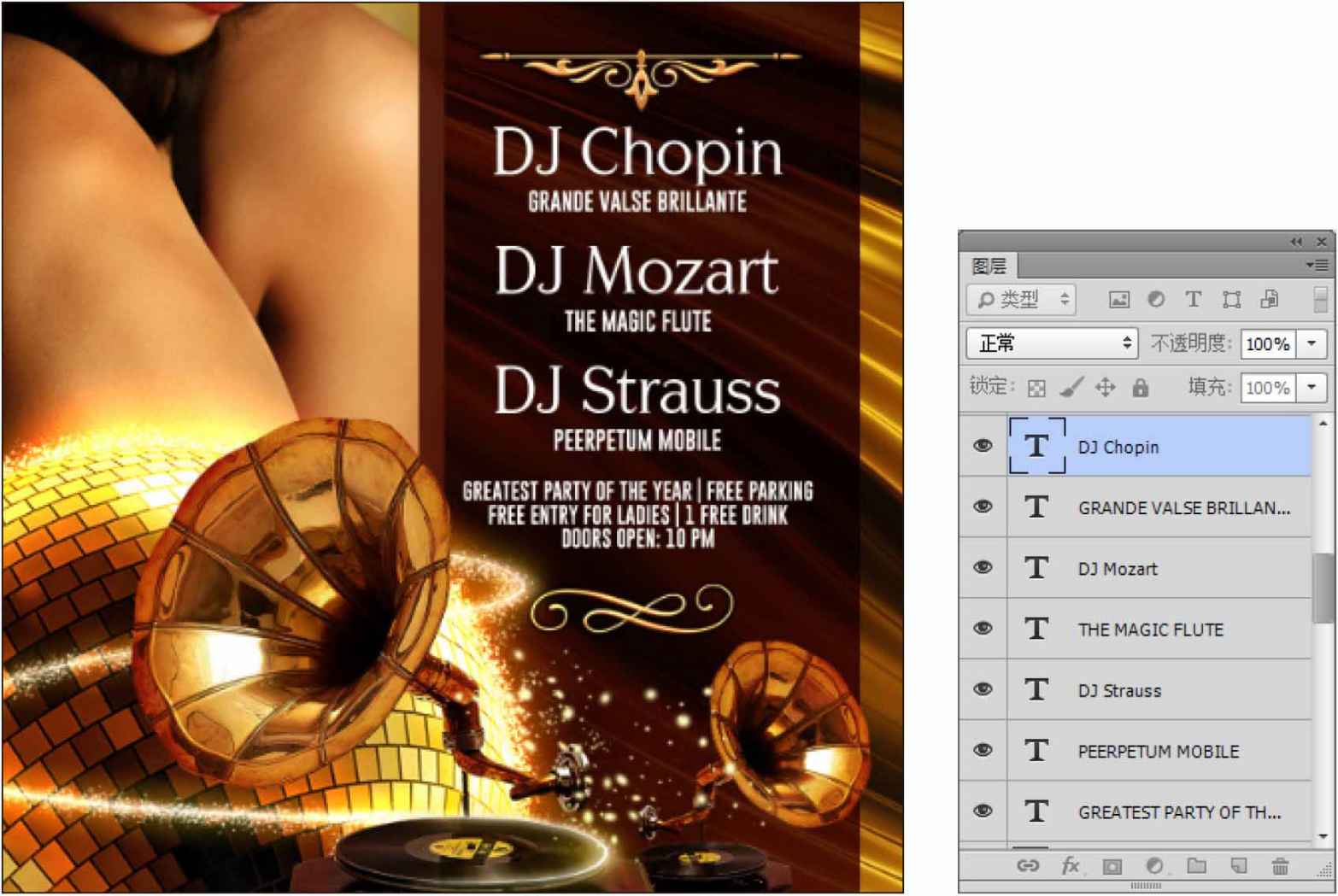Hide the THE MAGIC FLUTE layer
1338x896 pixels.
click(983, 628)
